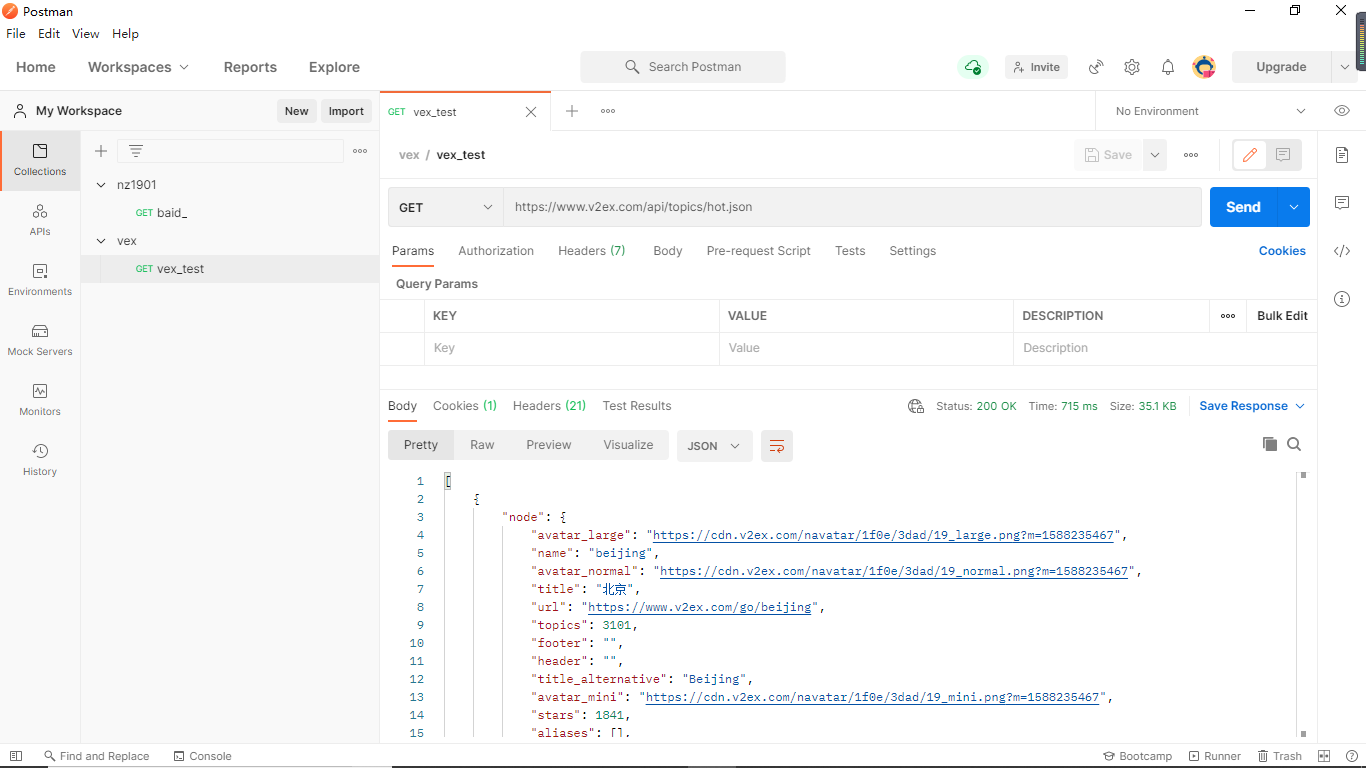Open the comments icon in right sidebar
Image resolution: width=1366 pixels, height=768 pixels.
[1342, 203]
